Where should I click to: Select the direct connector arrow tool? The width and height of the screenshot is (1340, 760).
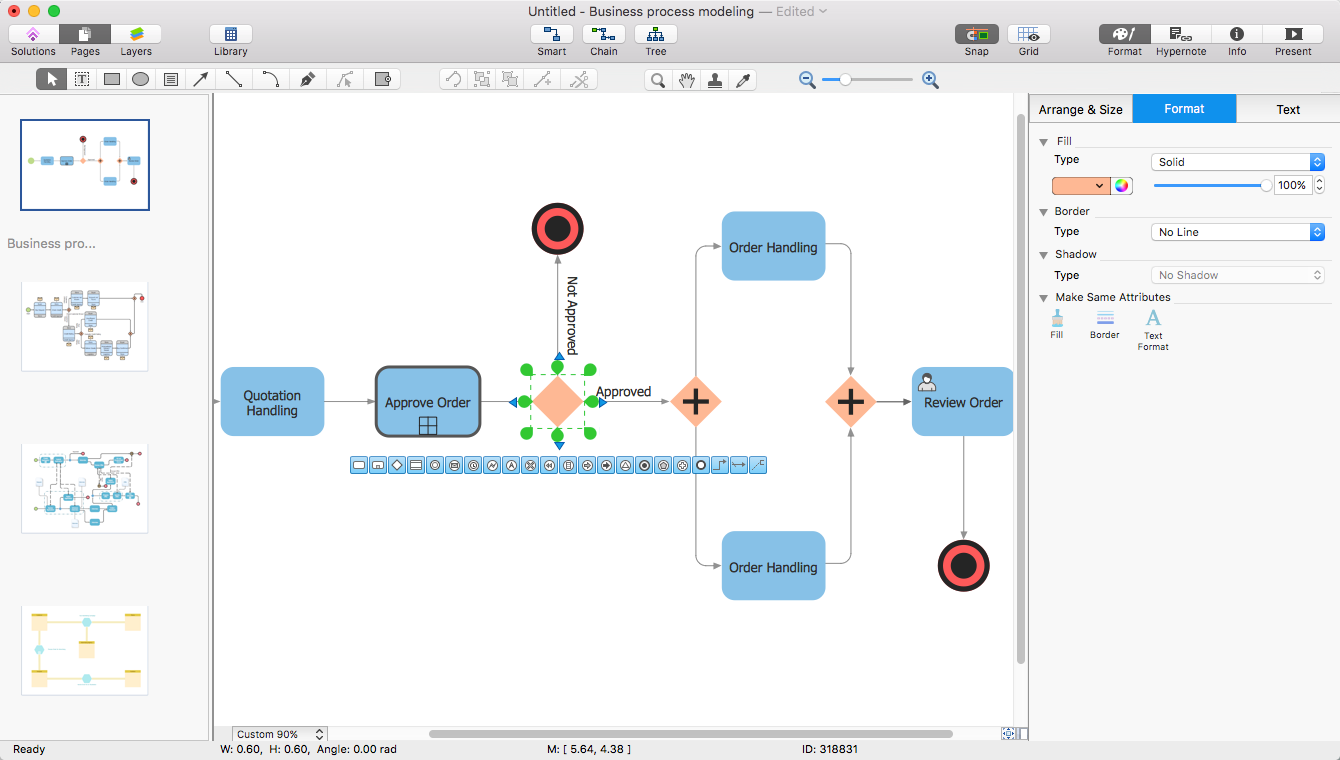(x=201, y=79)
